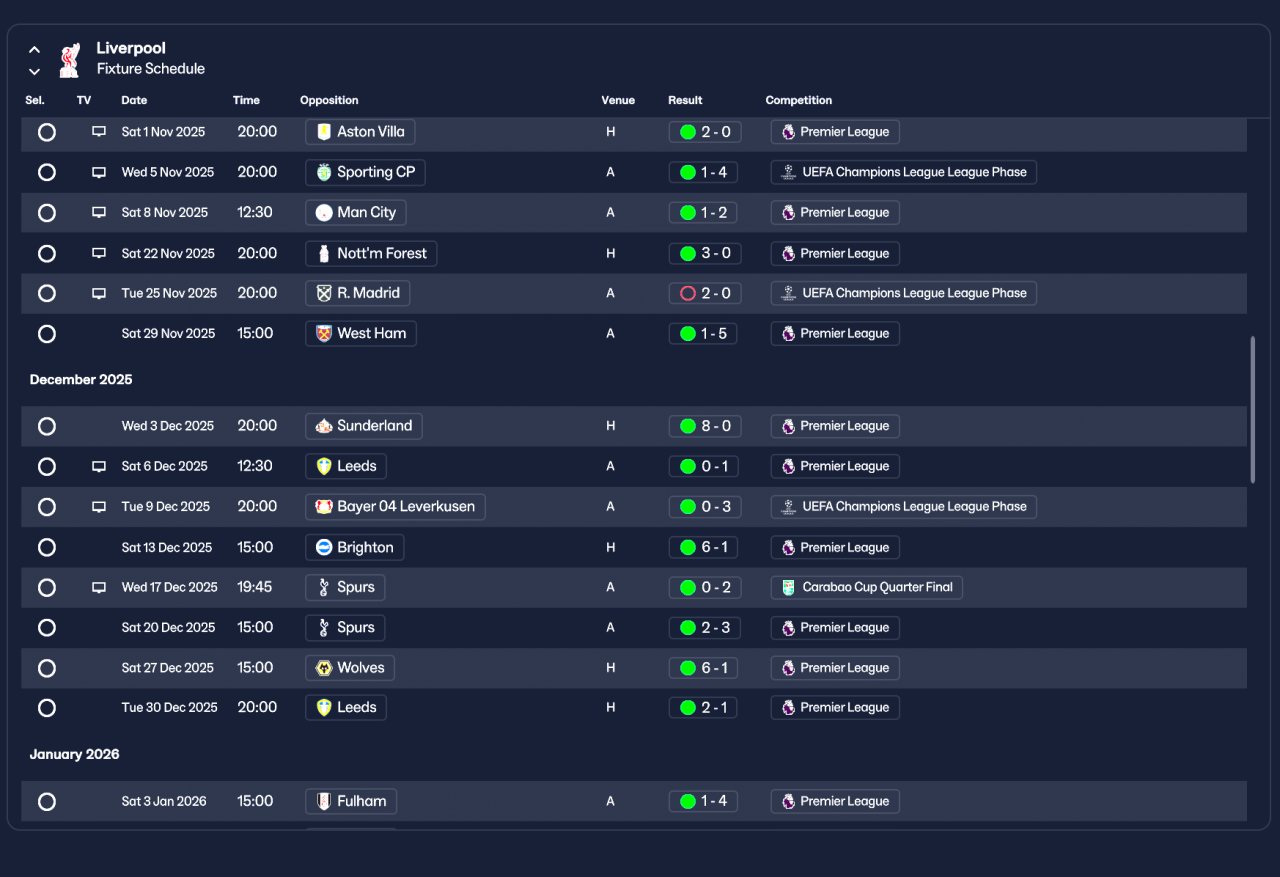Screen dimensions: 1280x877
Task: Open R. Madrid opposition button
Action: [x=358, y=293]
